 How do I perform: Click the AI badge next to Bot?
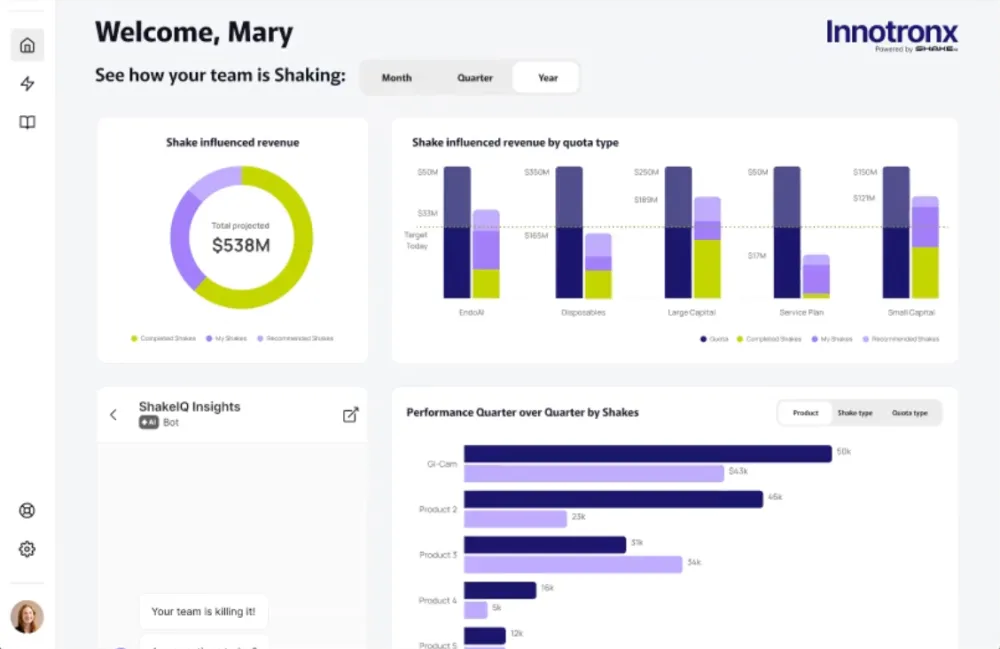(x=149, y=422)
